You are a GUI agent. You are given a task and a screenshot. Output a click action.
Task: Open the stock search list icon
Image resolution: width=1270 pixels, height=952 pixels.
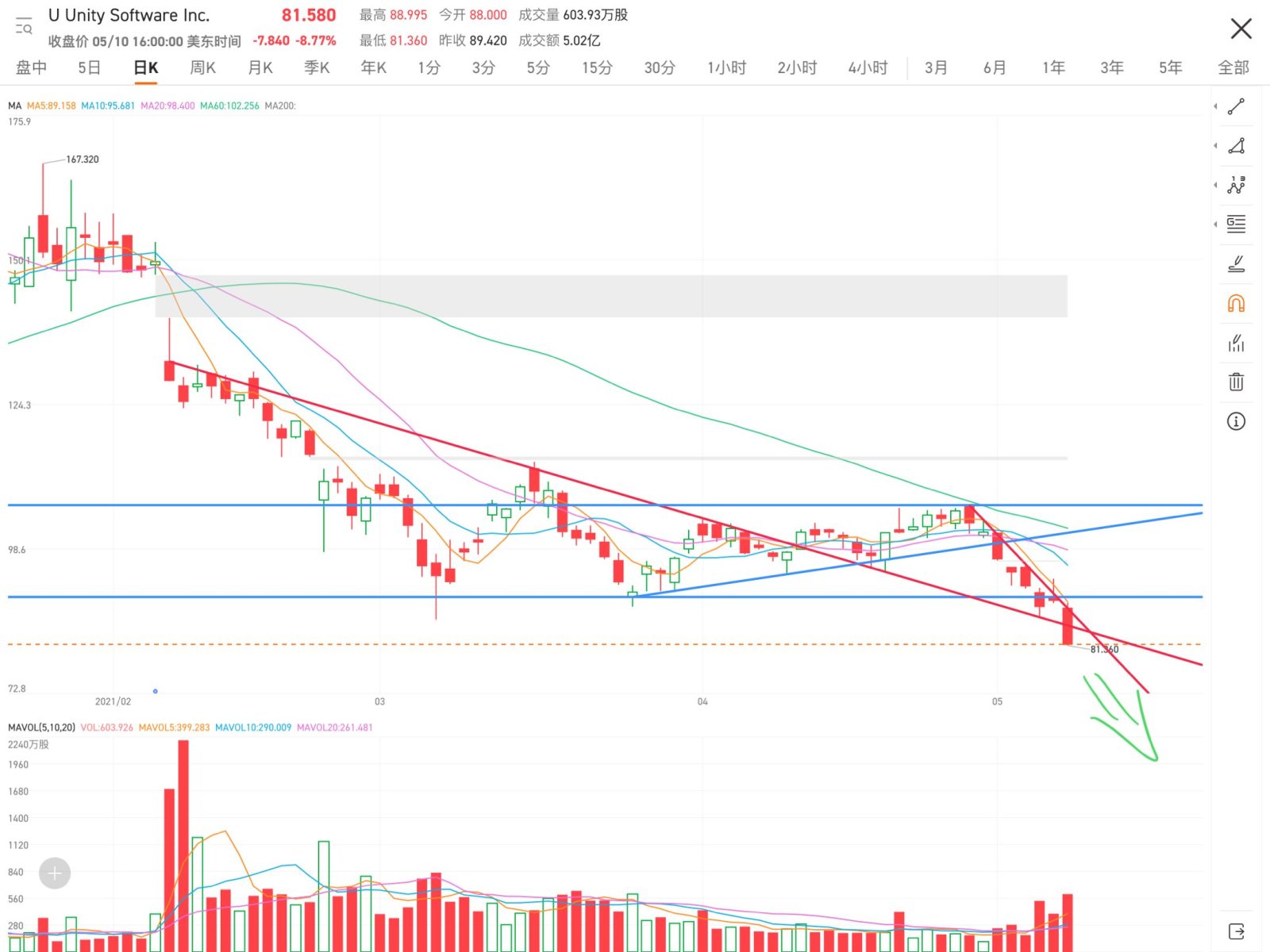[24, 26]
